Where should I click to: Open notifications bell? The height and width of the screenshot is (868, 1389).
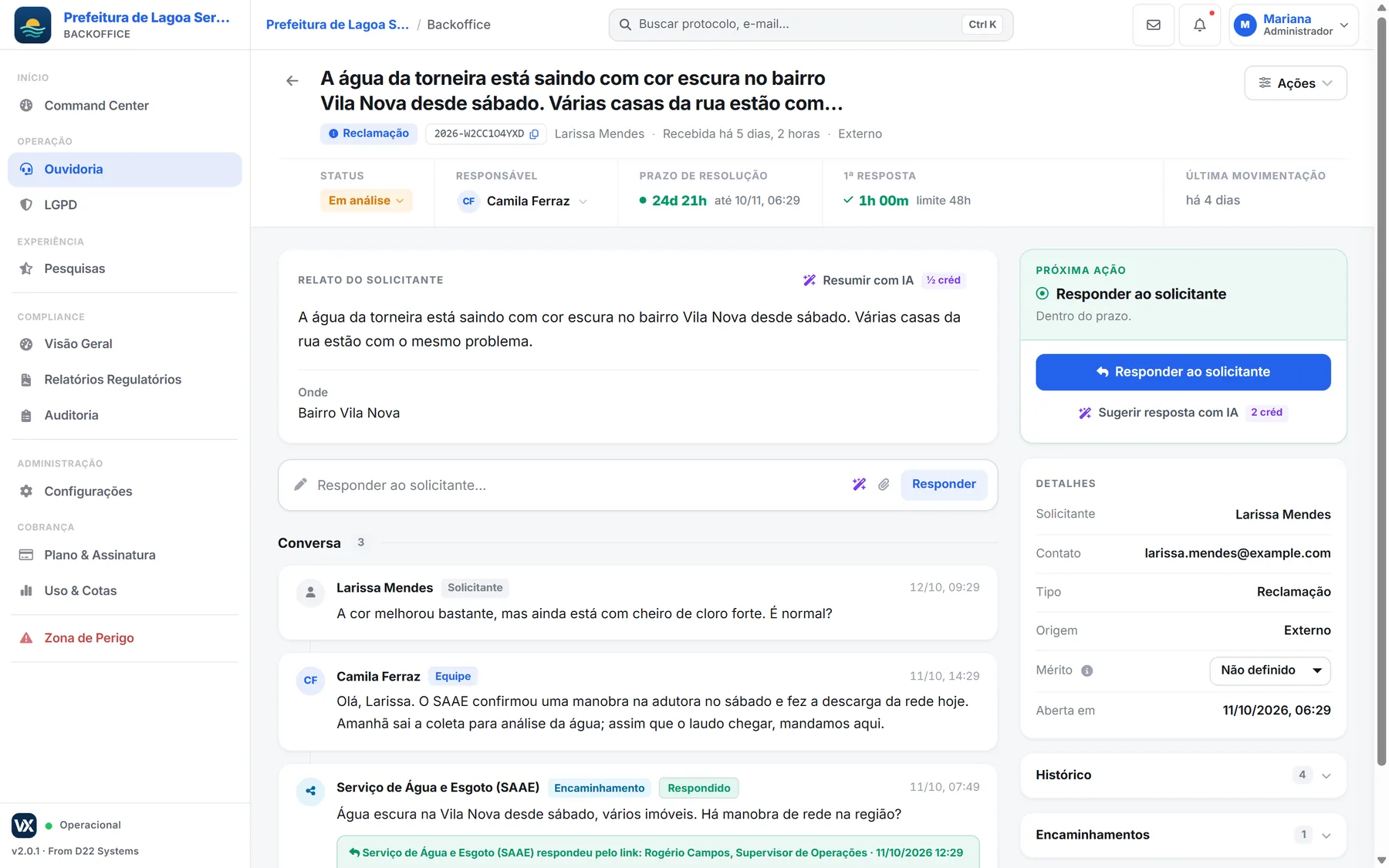click(x=1200, y=25)
